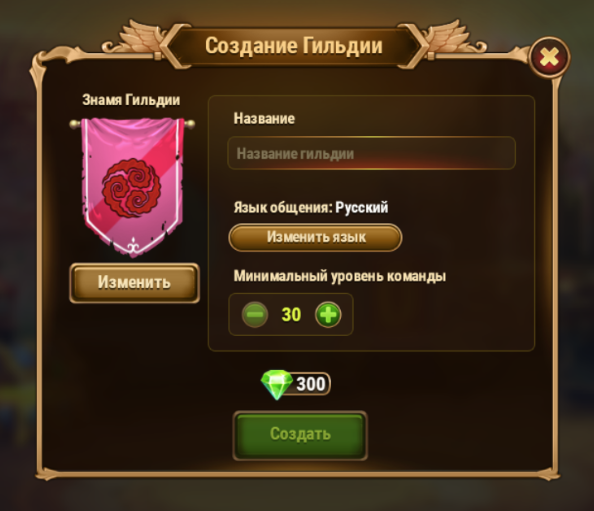Click the right wing ornament beside the title
The height and width of the screenshot is (511, 594).
click(x=450, y=39)
